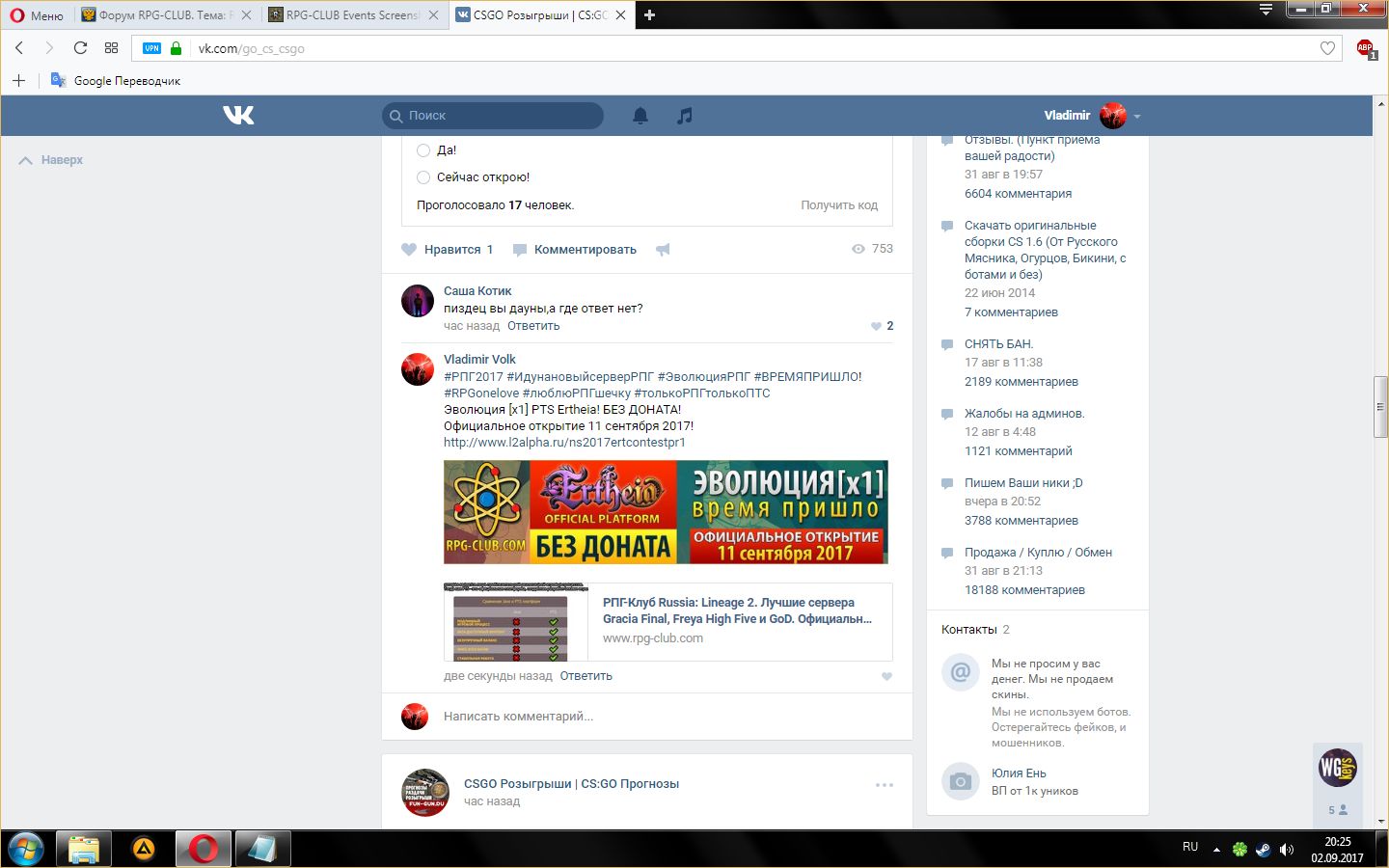Image resolution: width=1389 pixels, height=868 pixels.
Task: Go up with Наверх chevron
Action: click(x=26, y=160)
